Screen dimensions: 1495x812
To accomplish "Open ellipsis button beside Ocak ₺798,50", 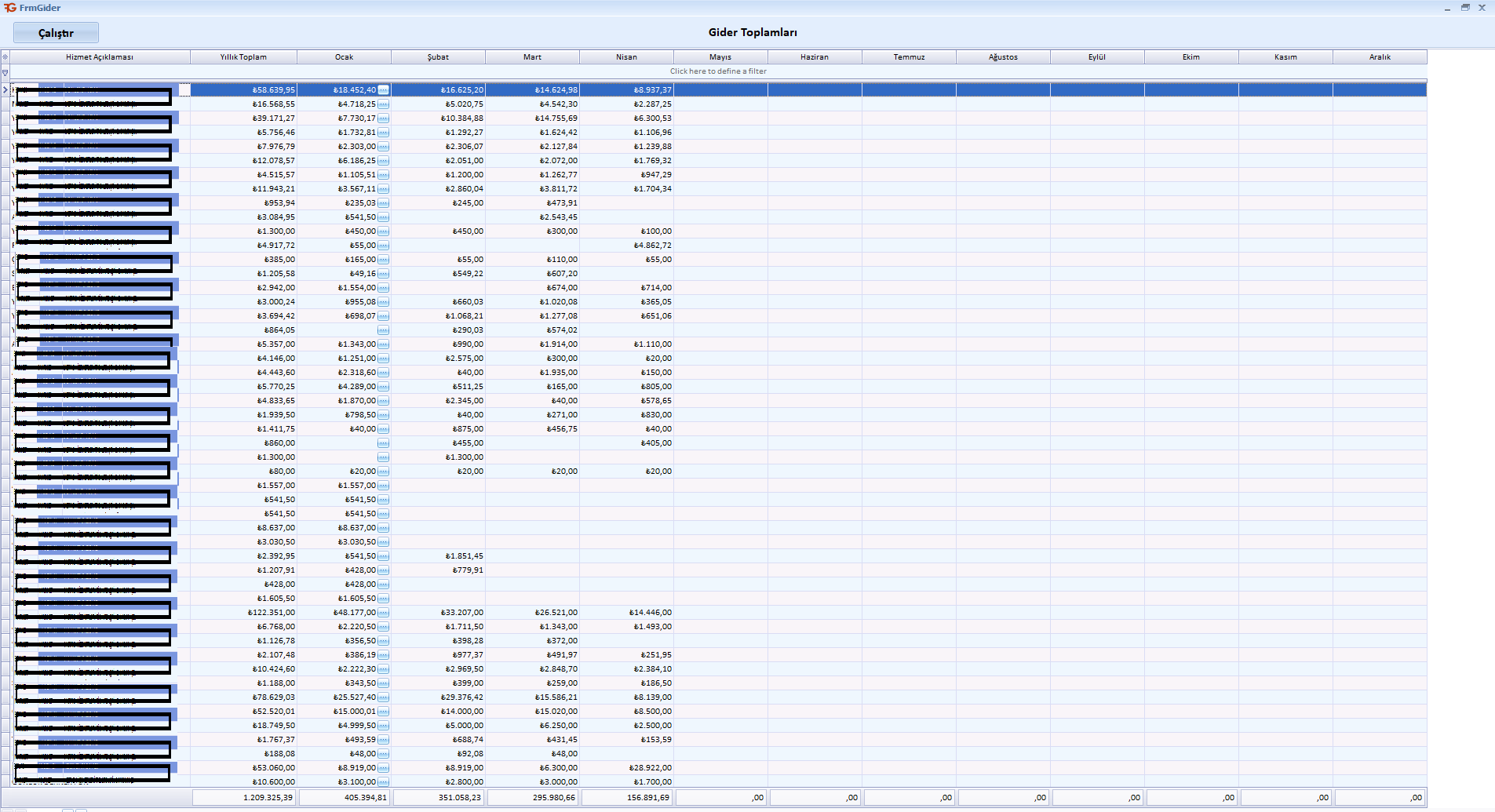I will point(383,415).
